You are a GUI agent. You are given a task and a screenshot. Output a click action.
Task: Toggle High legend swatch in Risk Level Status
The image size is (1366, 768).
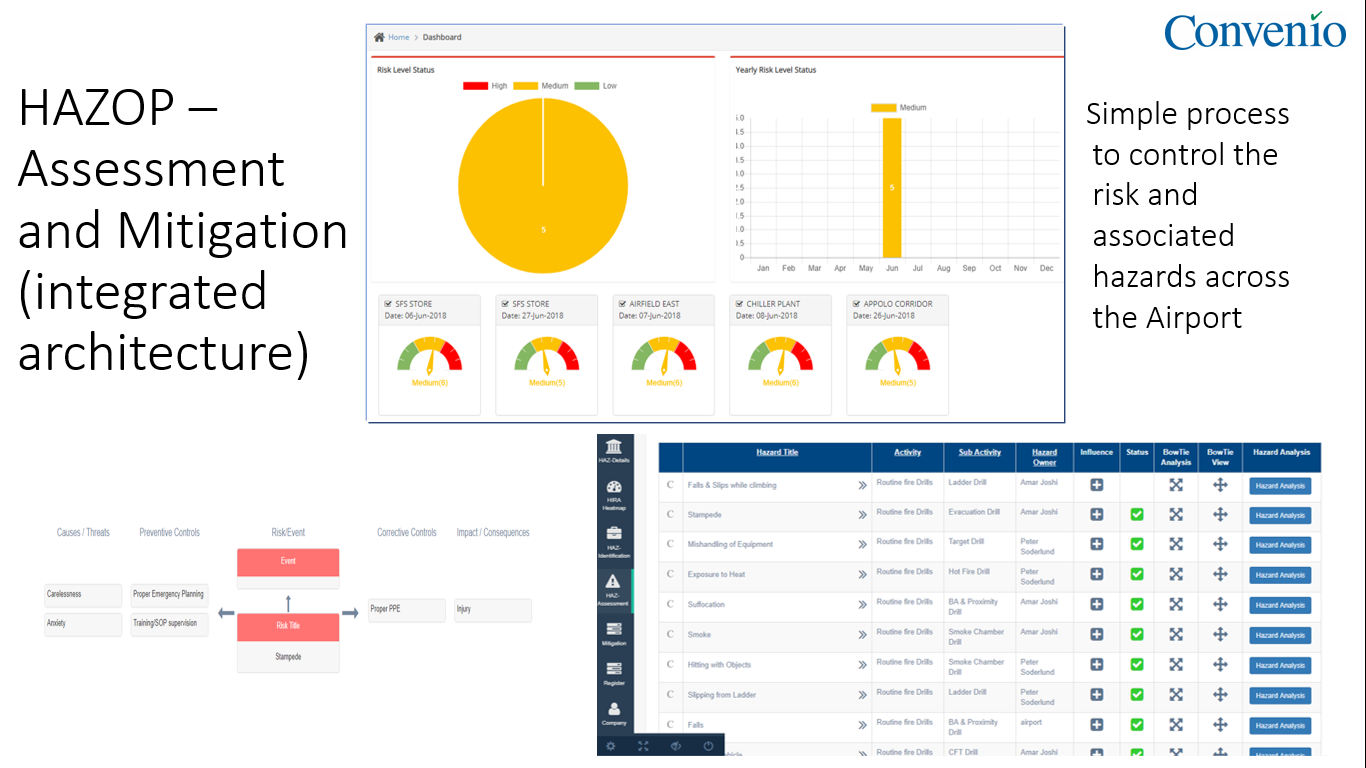[475, 86]
